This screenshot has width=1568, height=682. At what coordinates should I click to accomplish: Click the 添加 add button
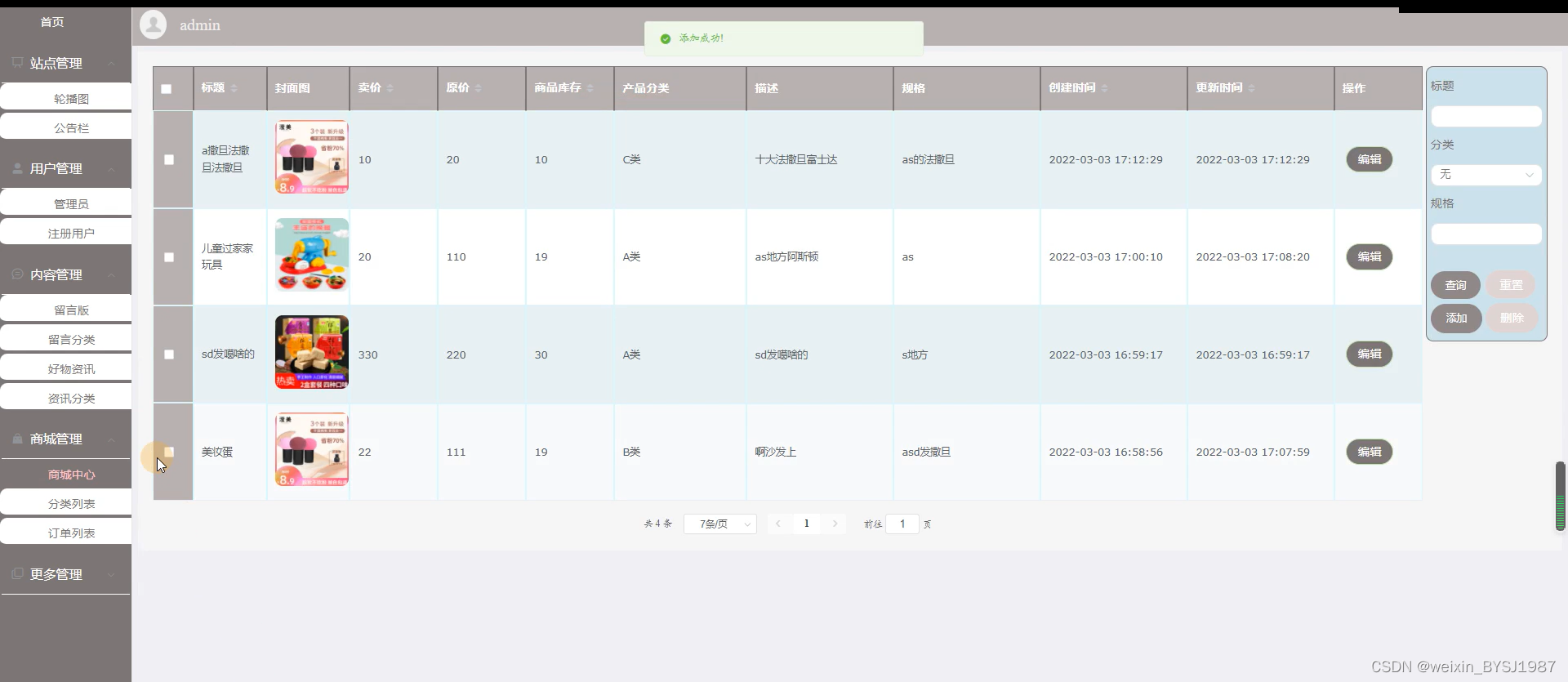1456,318
